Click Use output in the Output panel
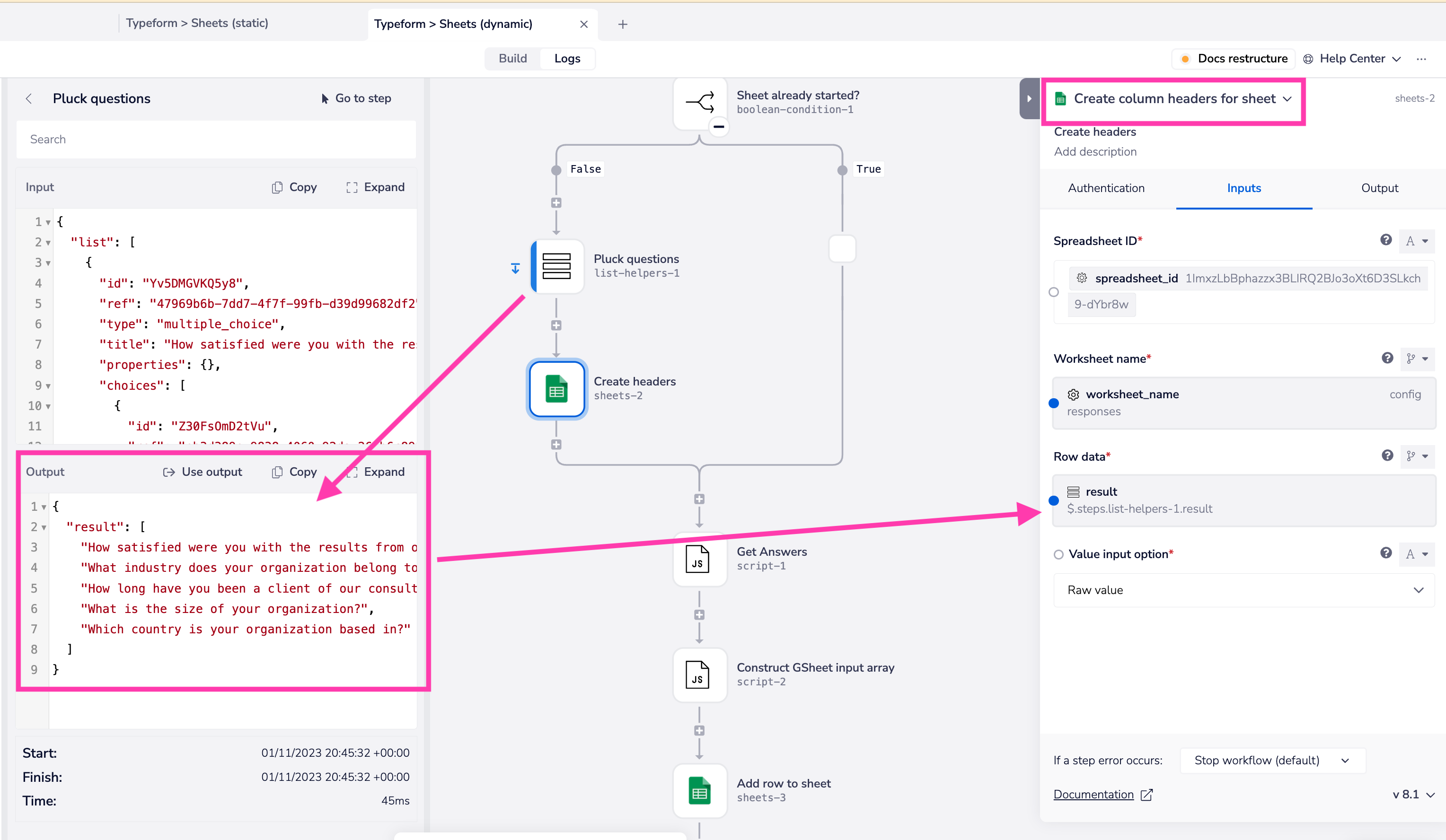Viewport: 1446px width, 840px height. (203, 472)
